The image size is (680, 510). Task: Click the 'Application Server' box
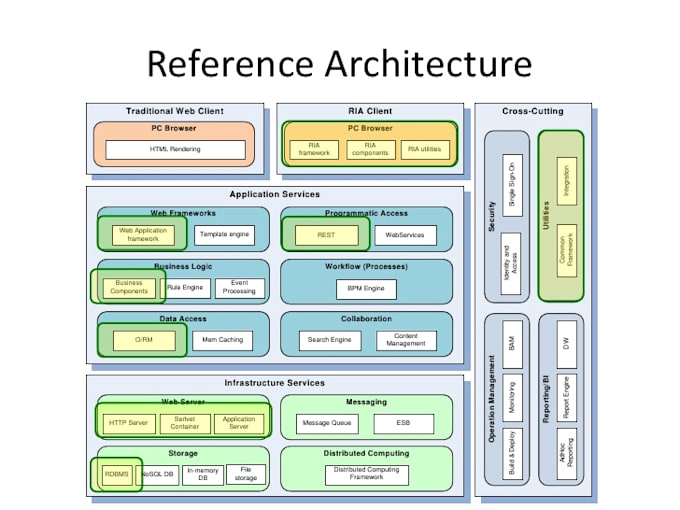[x=239, y=423]
